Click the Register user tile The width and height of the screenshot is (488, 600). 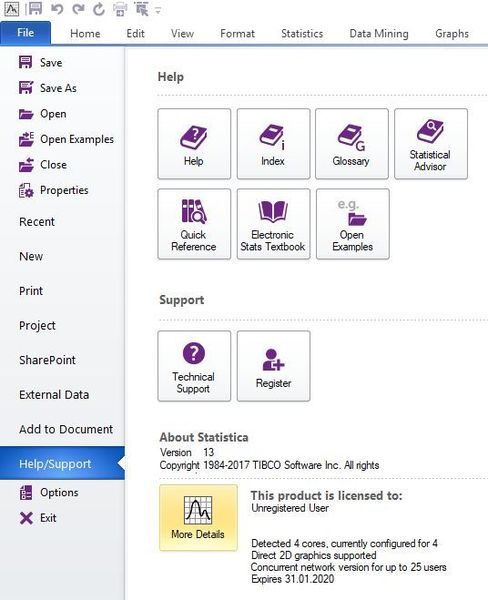click(273, 366)
